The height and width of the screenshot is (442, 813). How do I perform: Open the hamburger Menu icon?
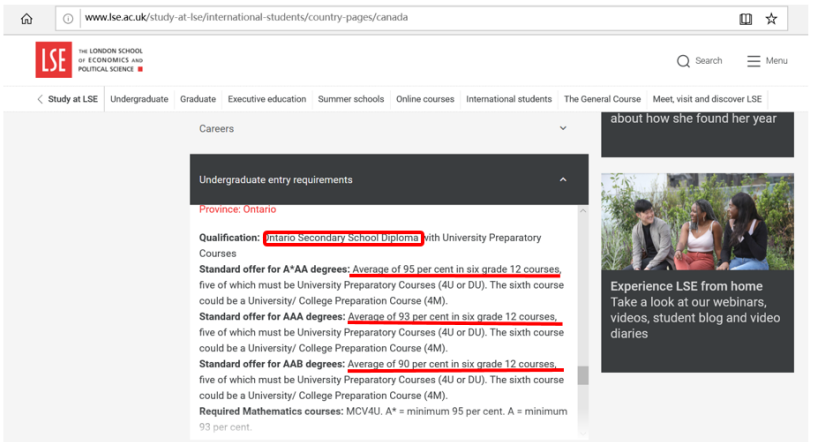click(x=754, y=61)
